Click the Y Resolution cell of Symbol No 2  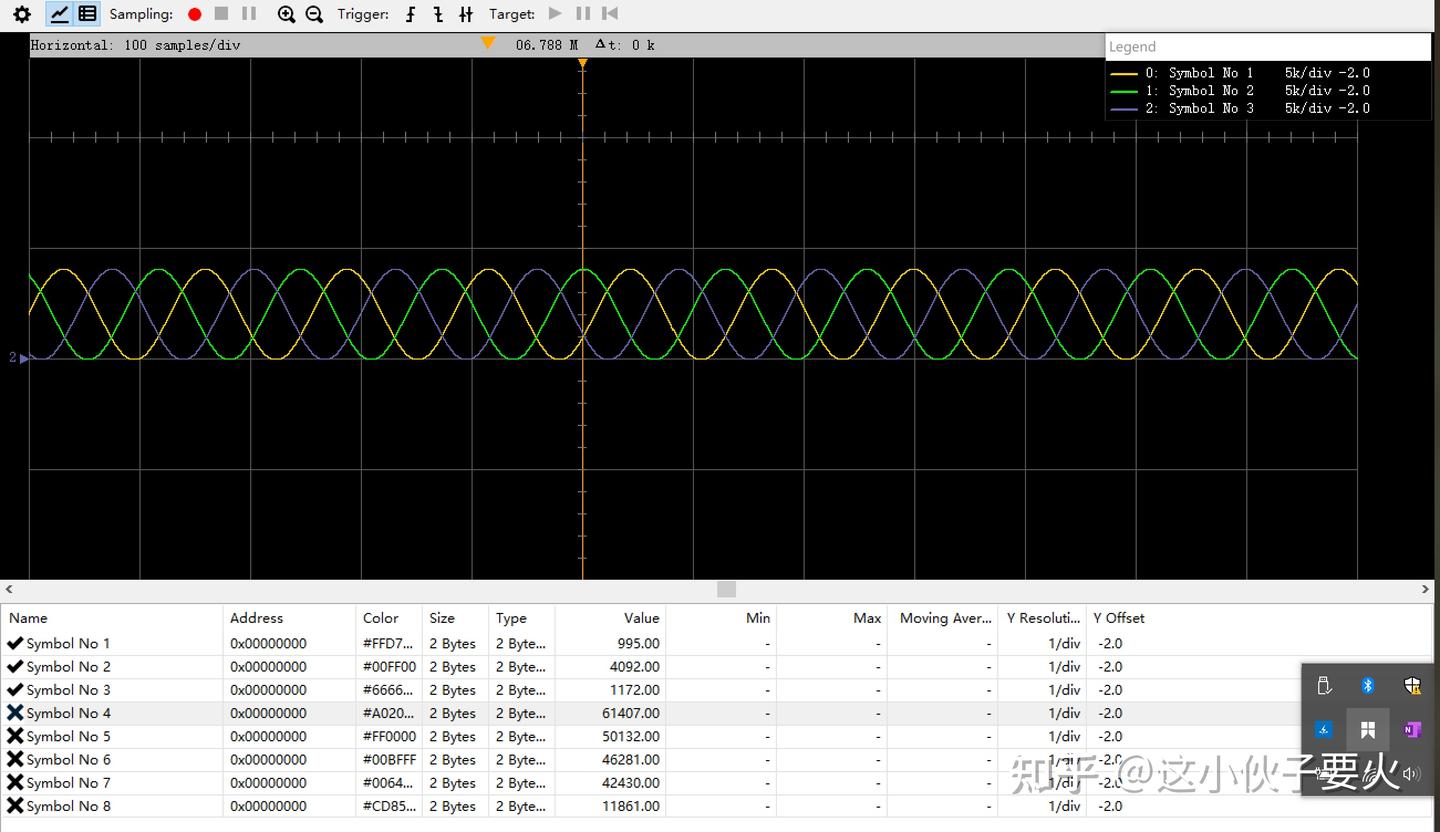[x=1042, y=667]
